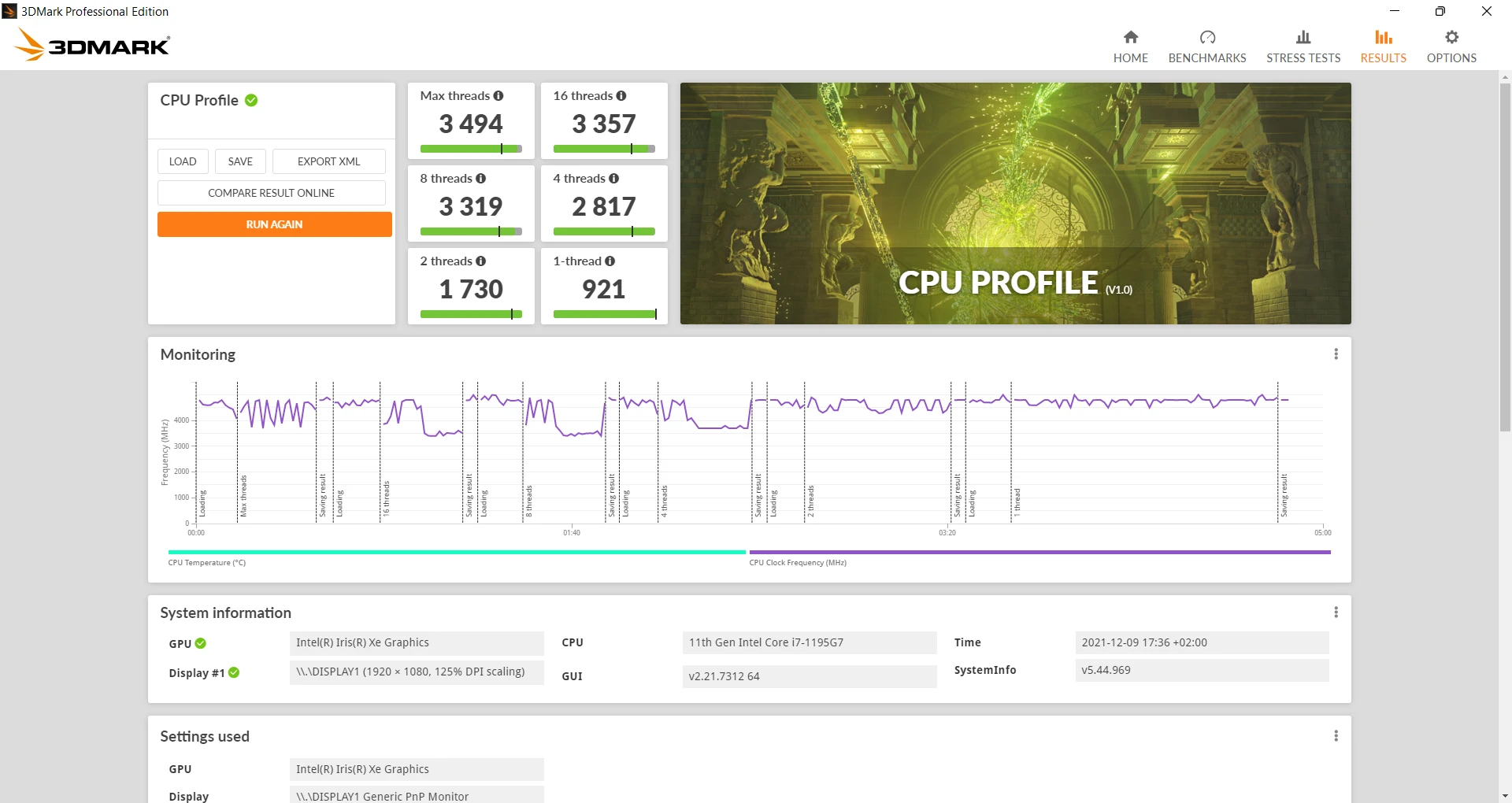Select Time field 2021-12-09 17:36
Viewport: 1512px width, 803px height.
point(1203,642)
